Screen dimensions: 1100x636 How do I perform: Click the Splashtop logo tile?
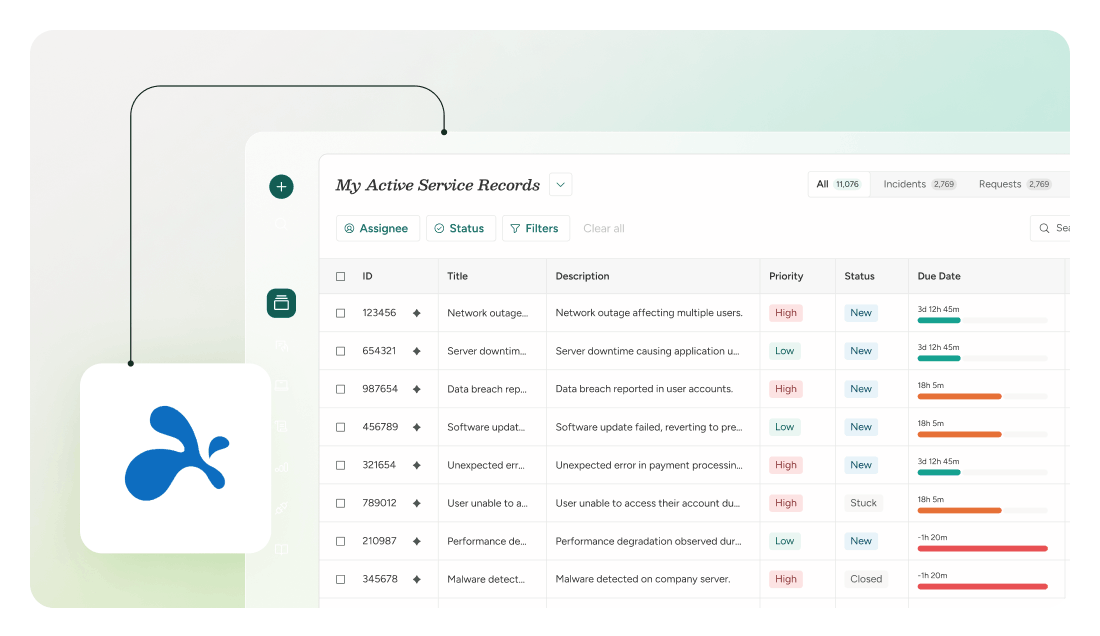point(176,458)
